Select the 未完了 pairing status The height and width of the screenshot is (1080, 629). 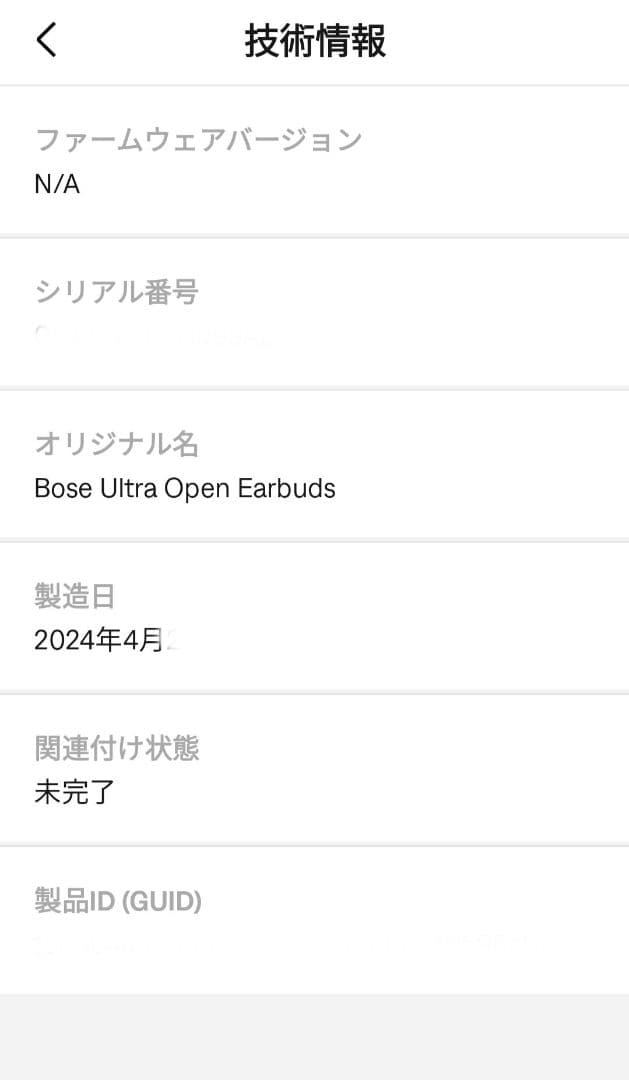point(70,793)
